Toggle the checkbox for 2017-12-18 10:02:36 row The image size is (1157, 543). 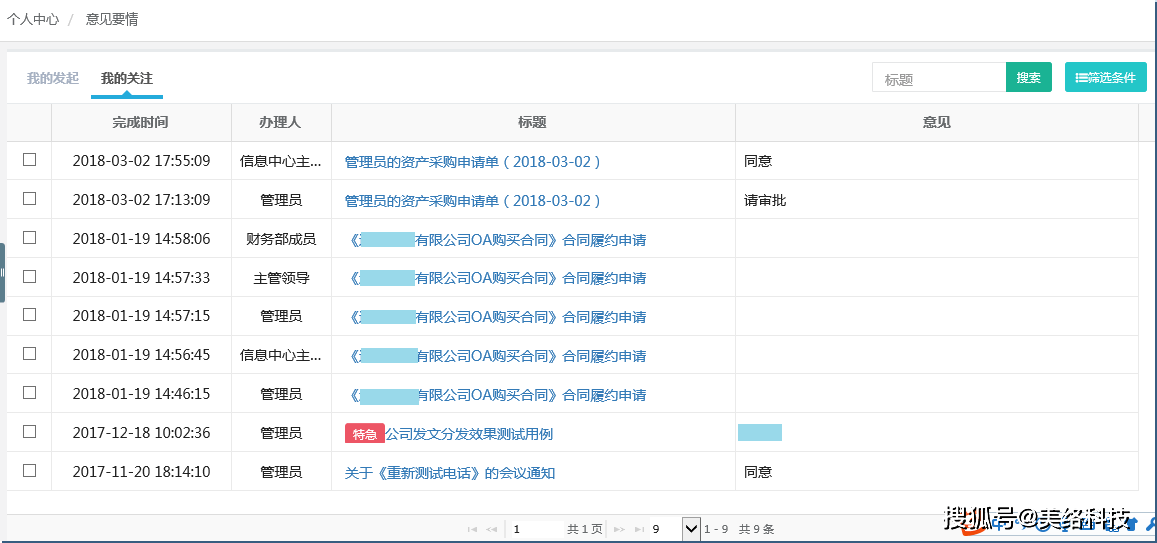click(x=30, y=432)
